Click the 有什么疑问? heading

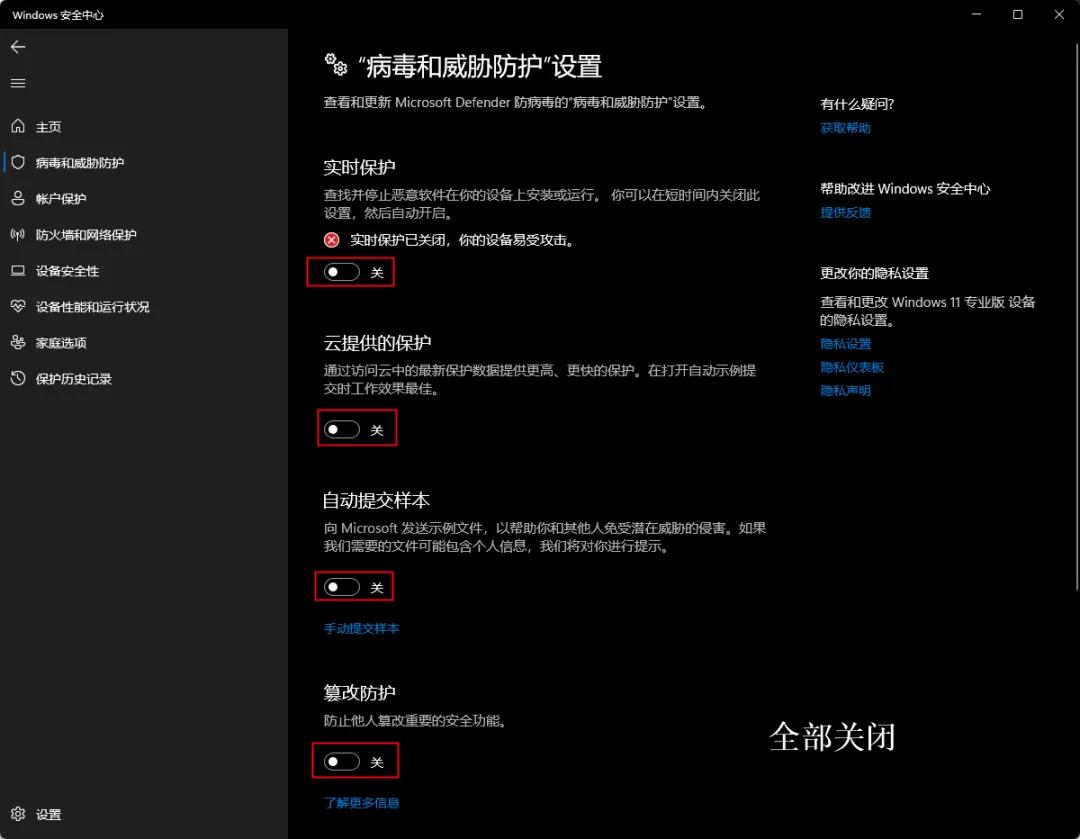[857, 104]
